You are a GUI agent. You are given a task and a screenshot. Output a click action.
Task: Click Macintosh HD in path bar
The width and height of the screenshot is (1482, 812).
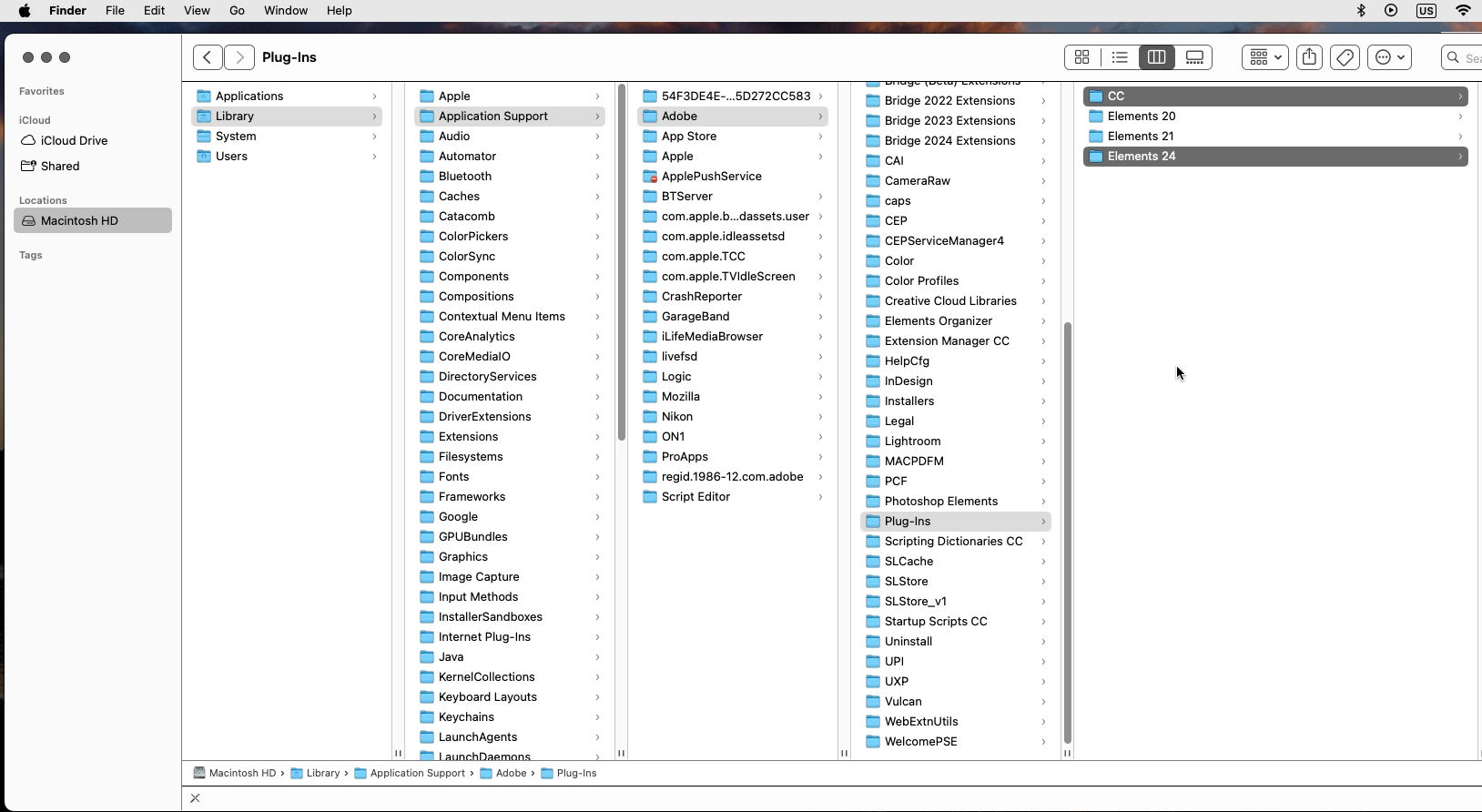(x=234, y=773)
